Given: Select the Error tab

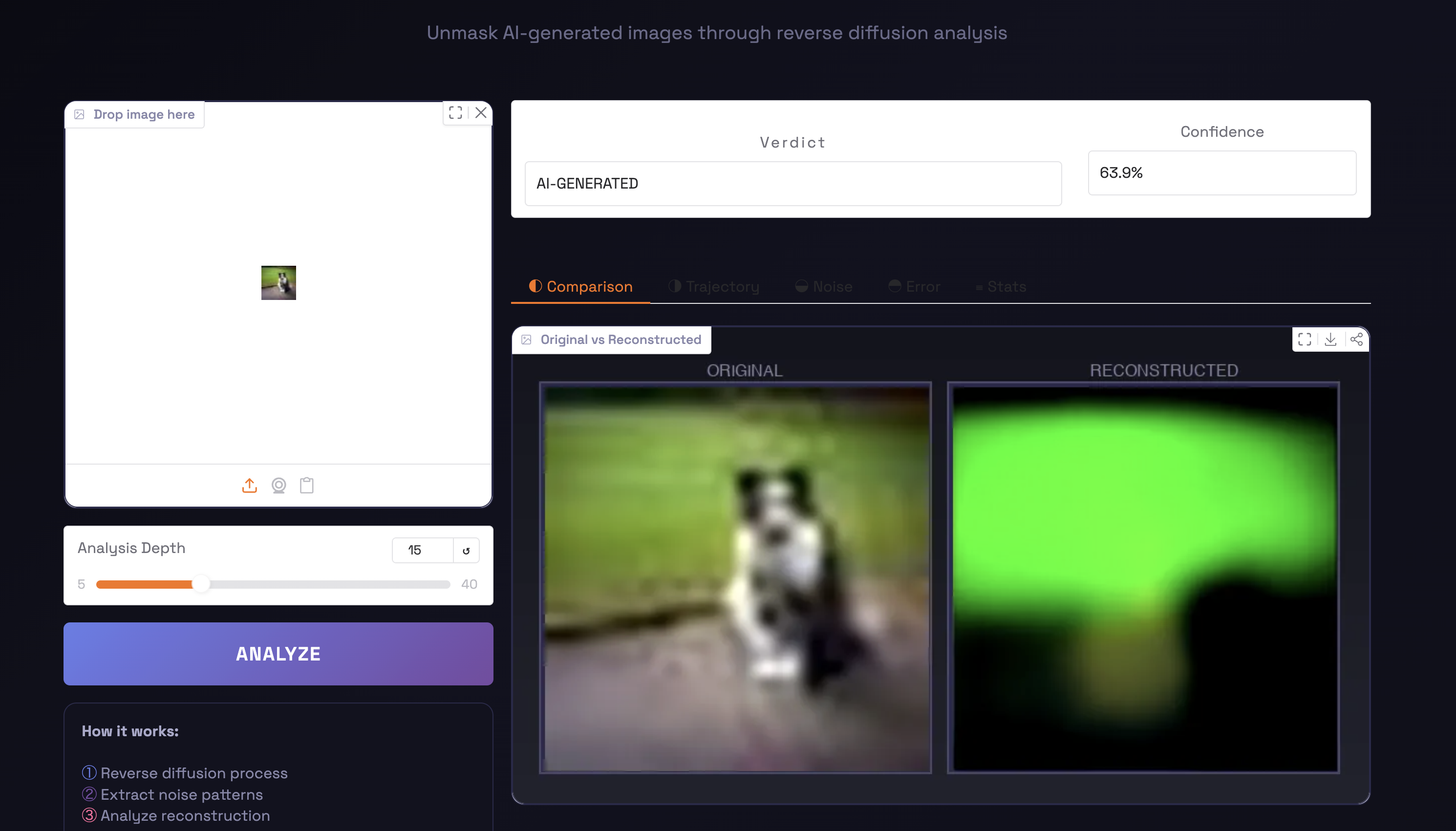Looking at the screenshot, I should click(x=914, y=286).
